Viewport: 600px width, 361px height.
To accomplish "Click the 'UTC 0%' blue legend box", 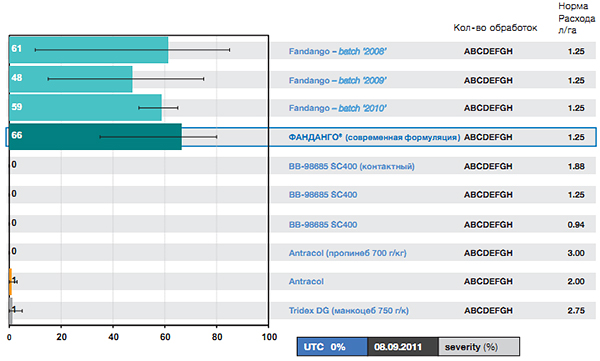I will (x=332, y=347).
